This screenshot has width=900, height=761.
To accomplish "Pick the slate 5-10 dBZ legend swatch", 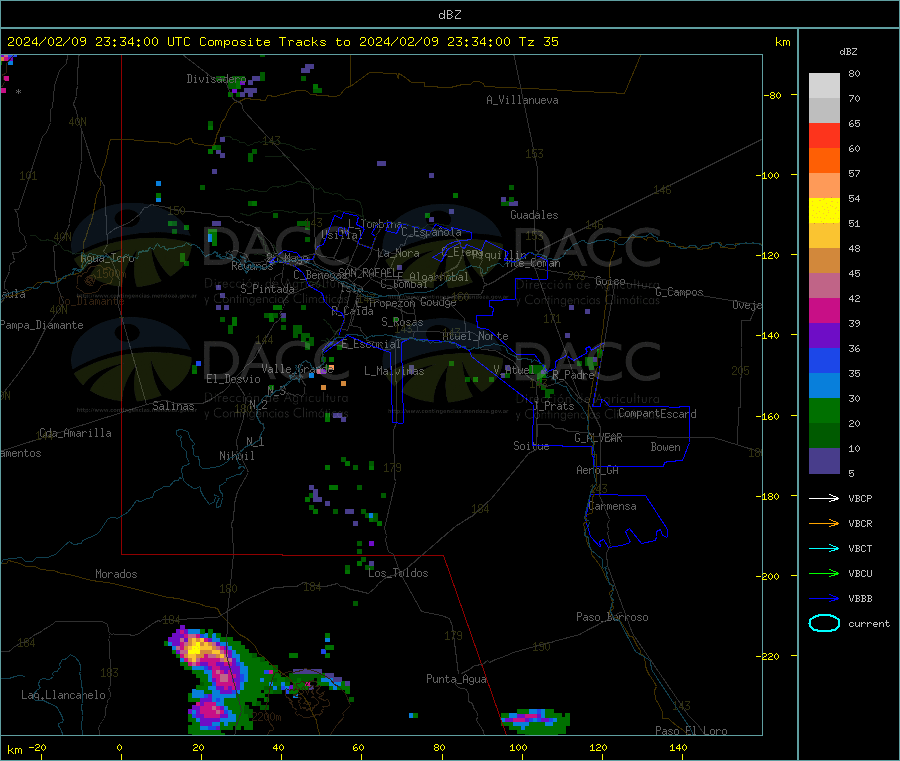I will 824,461.
